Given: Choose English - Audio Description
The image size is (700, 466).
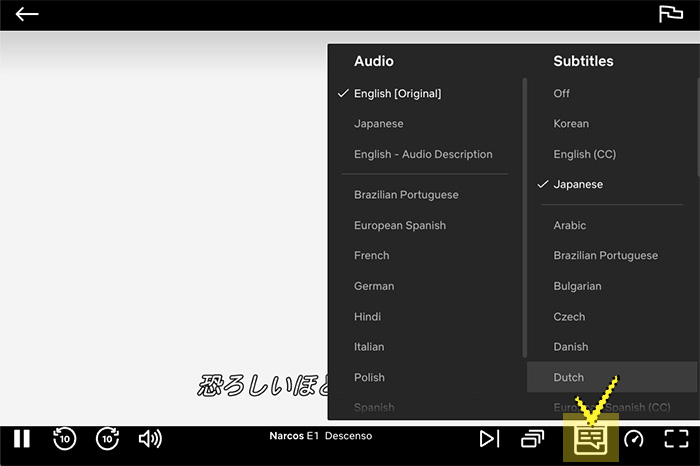Looking at the screenshot, I should click(423, 154).
